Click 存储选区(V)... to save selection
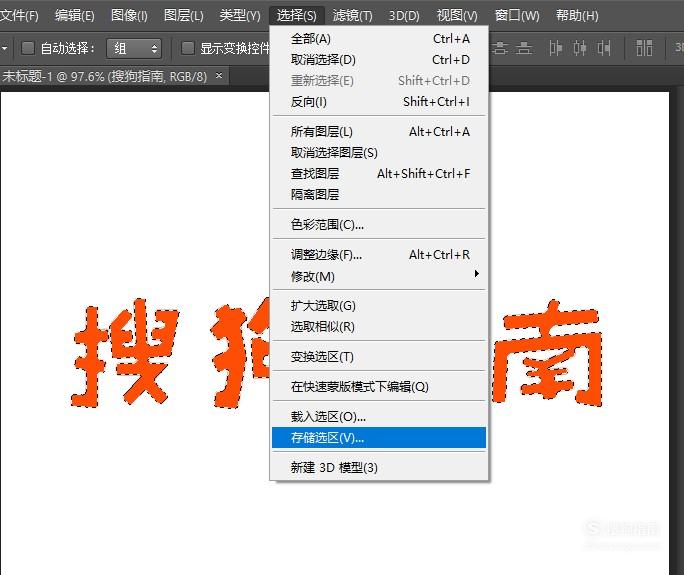The width and height of the screenshot is (684, 575). [379, 438]
